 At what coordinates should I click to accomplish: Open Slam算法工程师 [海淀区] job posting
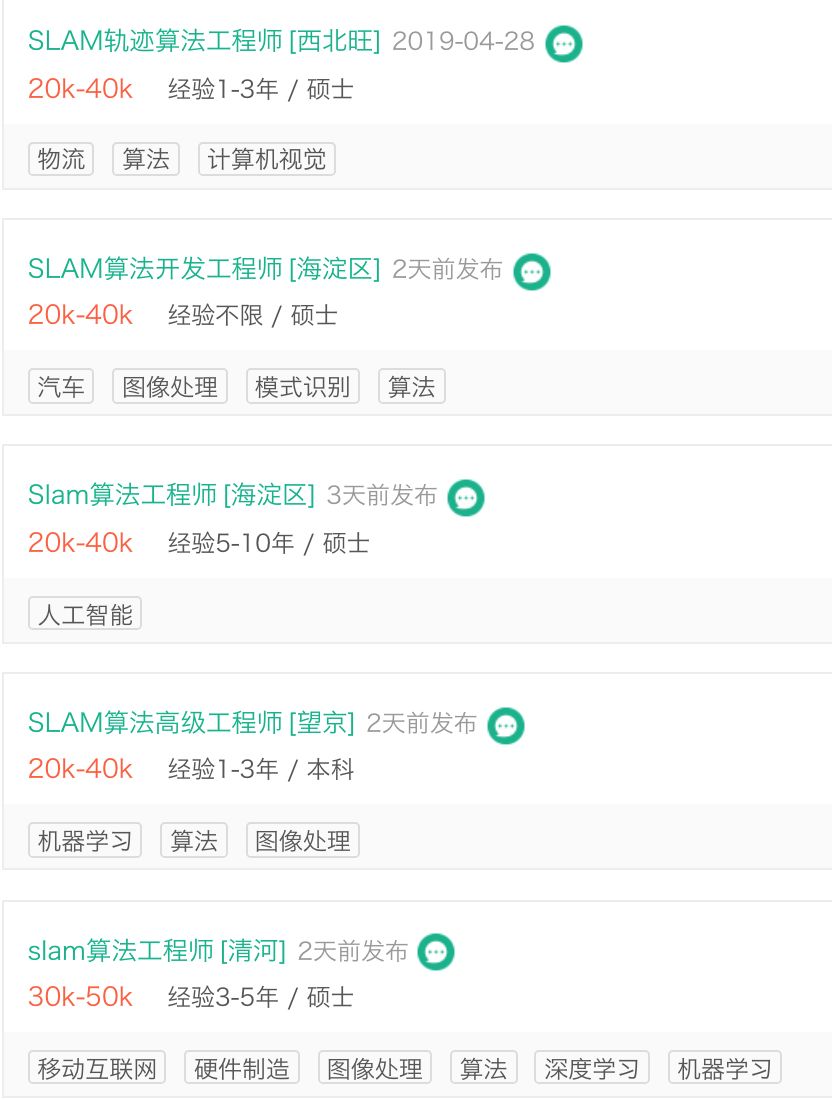[x=171, y=495]
